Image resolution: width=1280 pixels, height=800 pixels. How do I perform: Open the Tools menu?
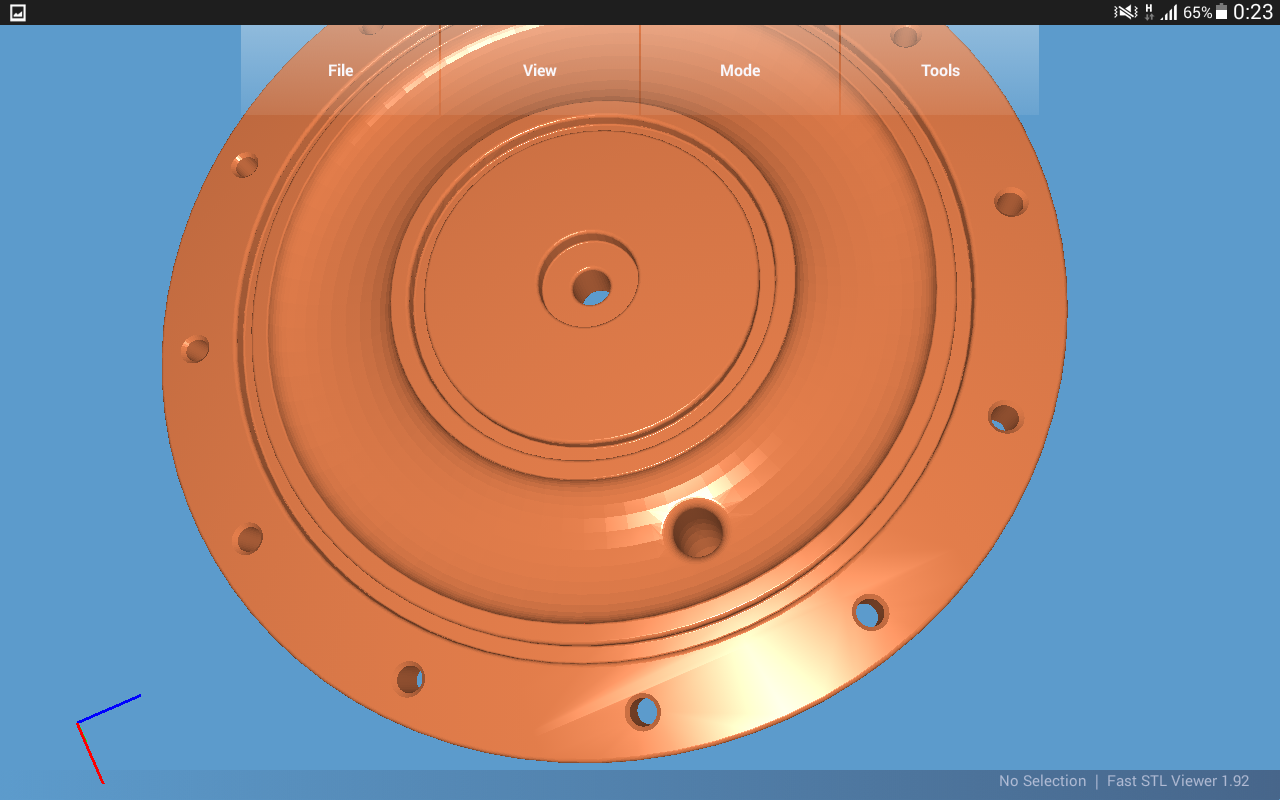[x=940, y=71]
